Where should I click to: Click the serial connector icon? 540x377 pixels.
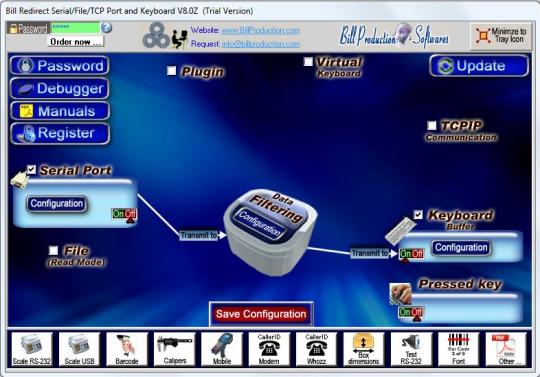[x=20, y=180]
